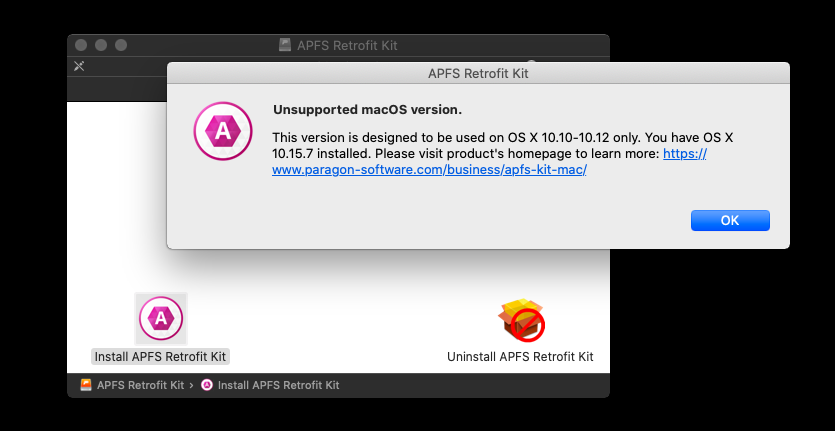Click the gray minimize button of the Finder window

101,45
